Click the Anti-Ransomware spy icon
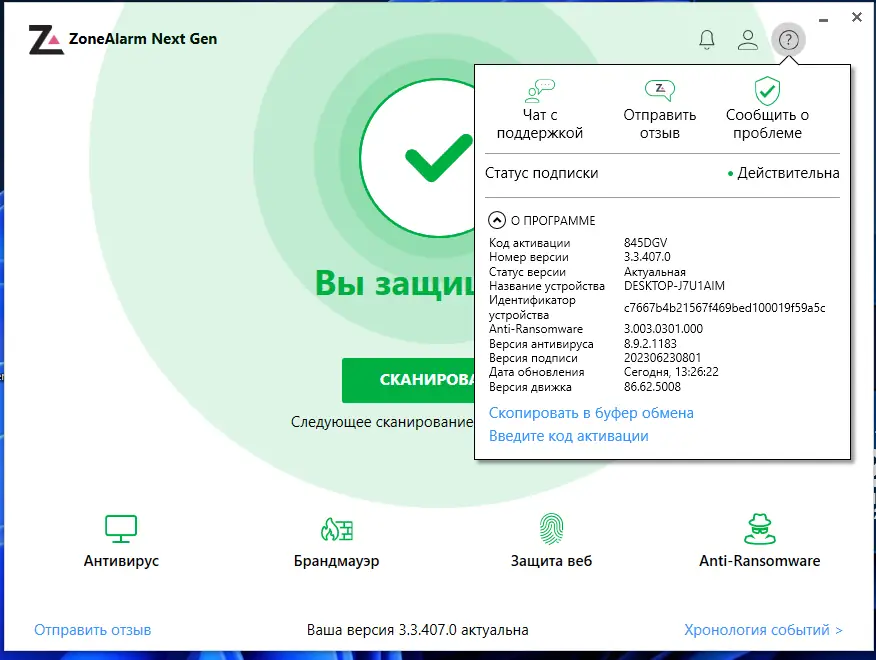Screen dimensions: 876x660 [x=760, y=529]
